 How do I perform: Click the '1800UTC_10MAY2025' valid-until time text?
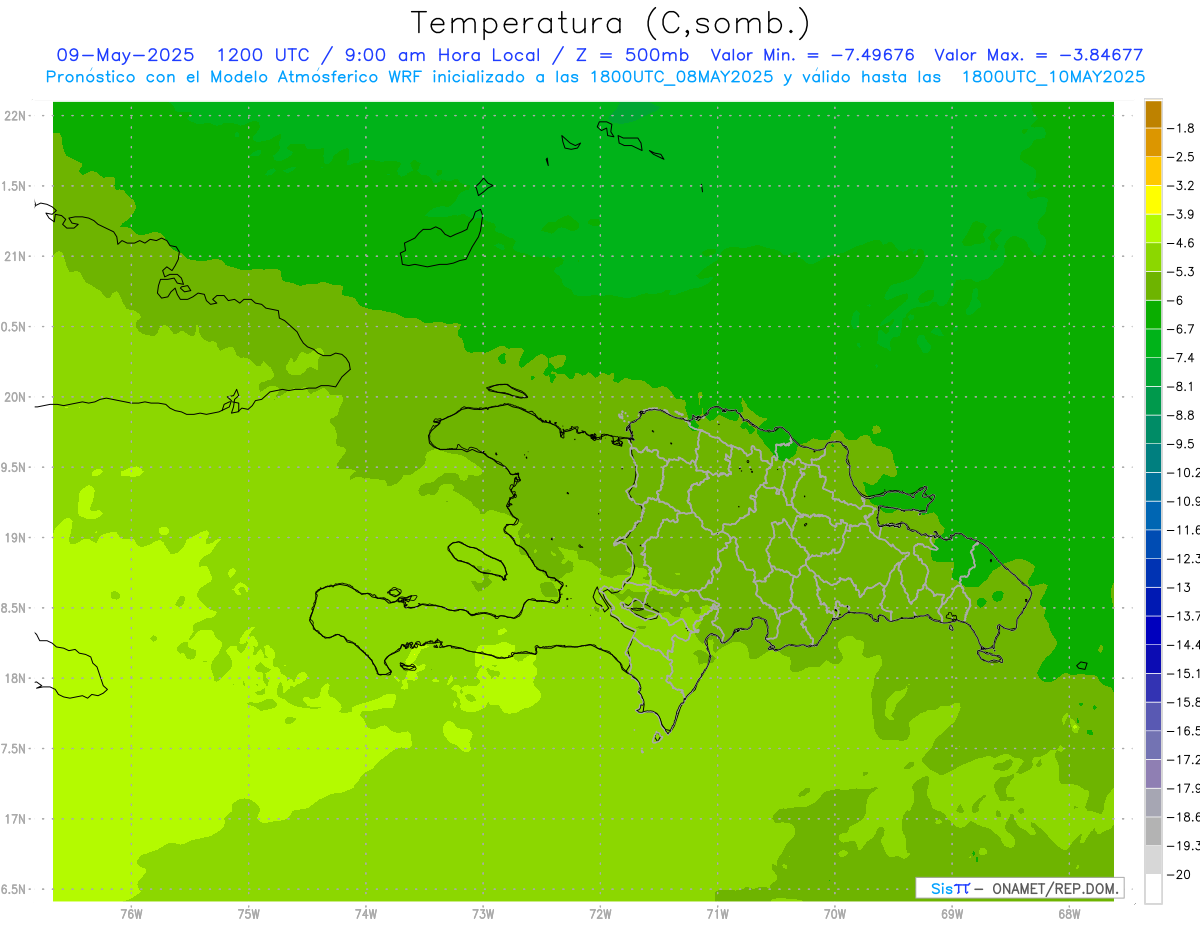(1053, 76)
